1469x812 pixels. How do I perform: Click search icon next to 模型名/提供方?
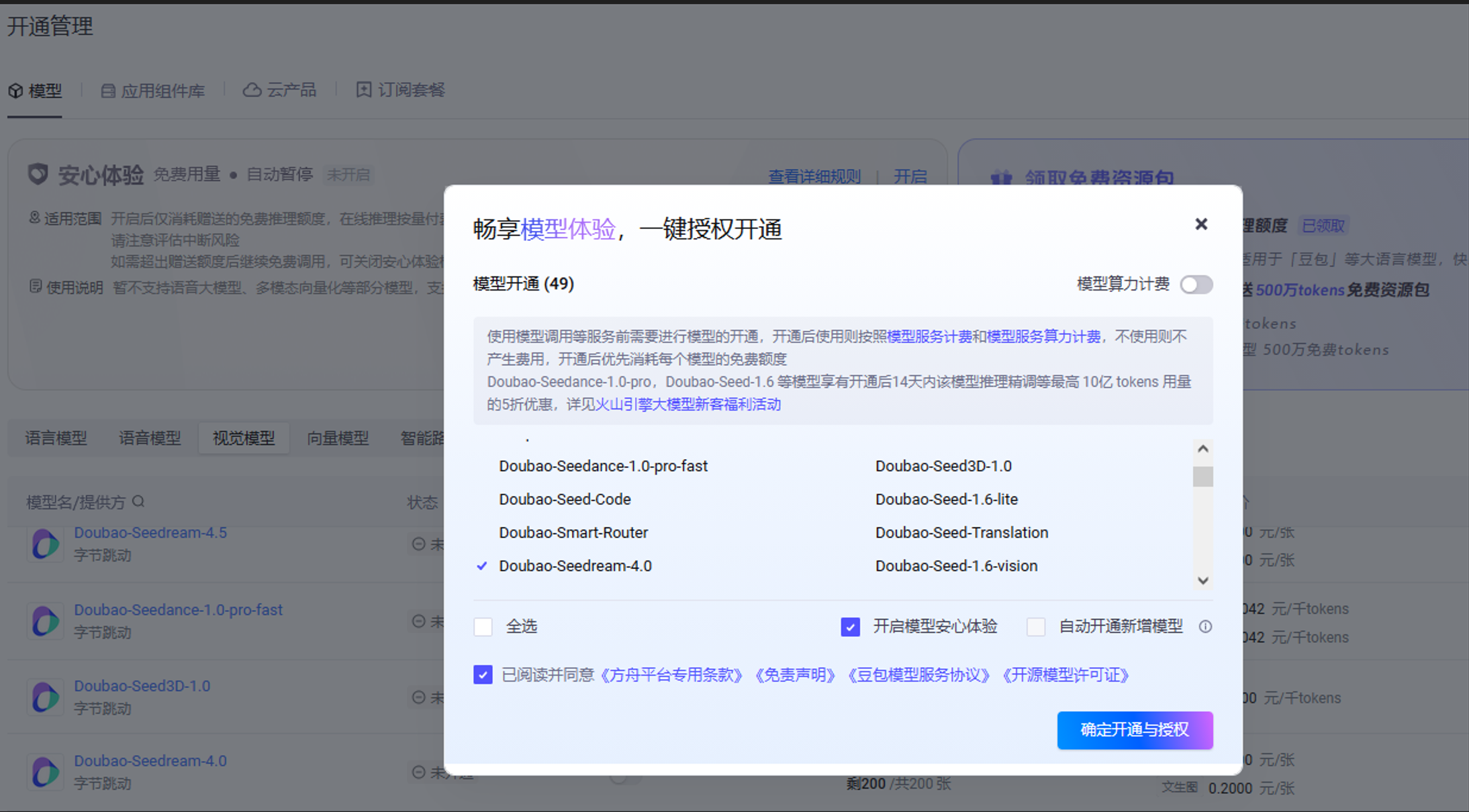tap(138, 501)
